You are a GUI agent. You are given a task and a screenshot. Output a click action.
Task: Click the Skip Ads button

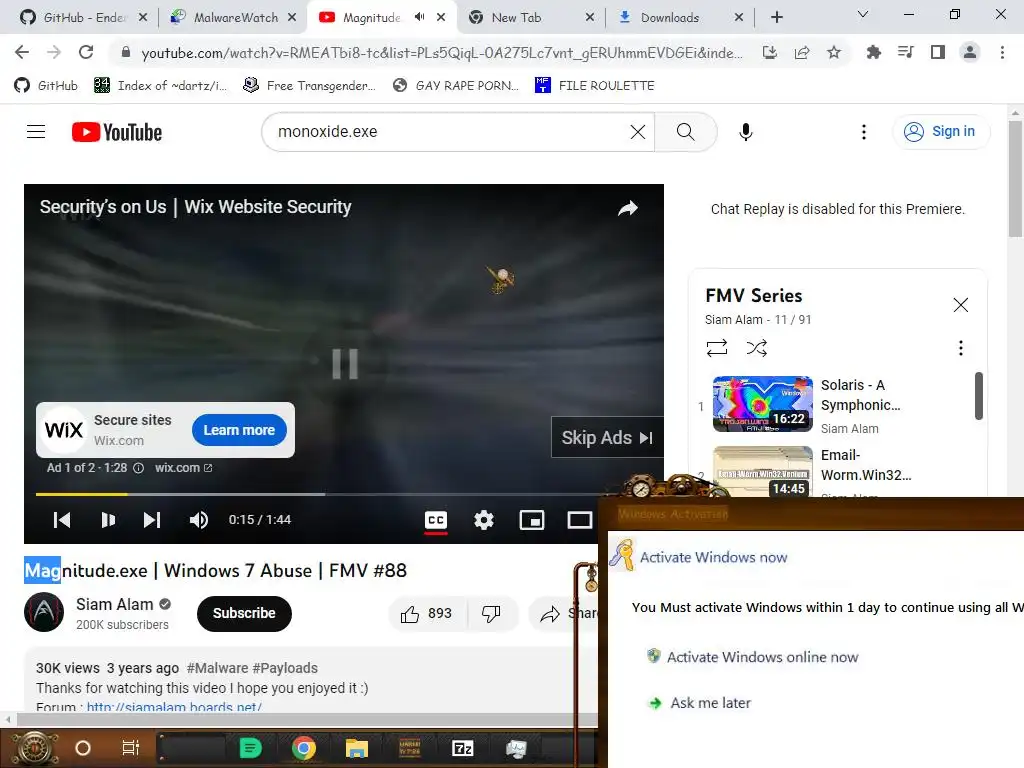(x=607, y=438)
